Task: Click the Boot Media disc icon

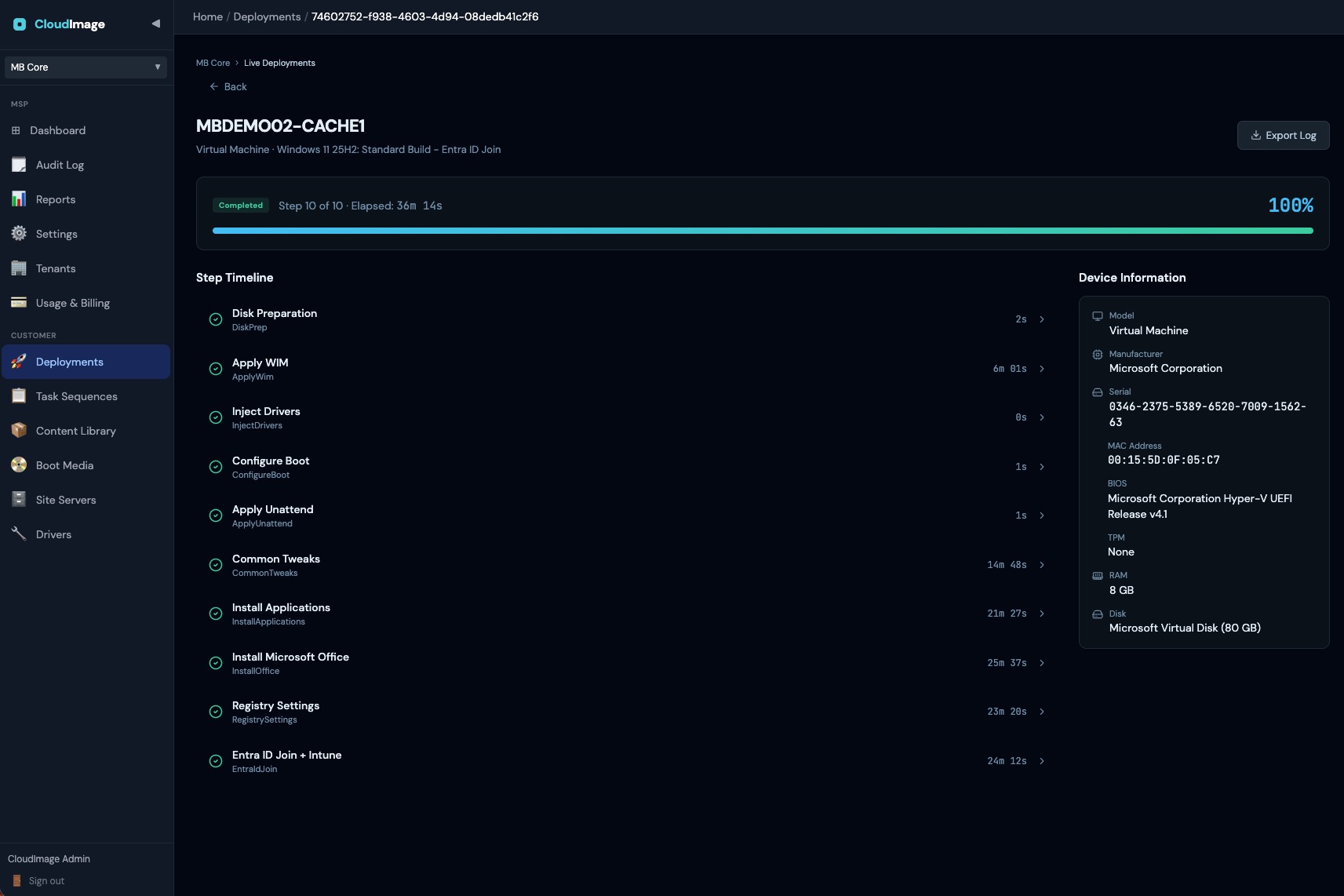Action: pyautogui.click(x=19, y=465)
